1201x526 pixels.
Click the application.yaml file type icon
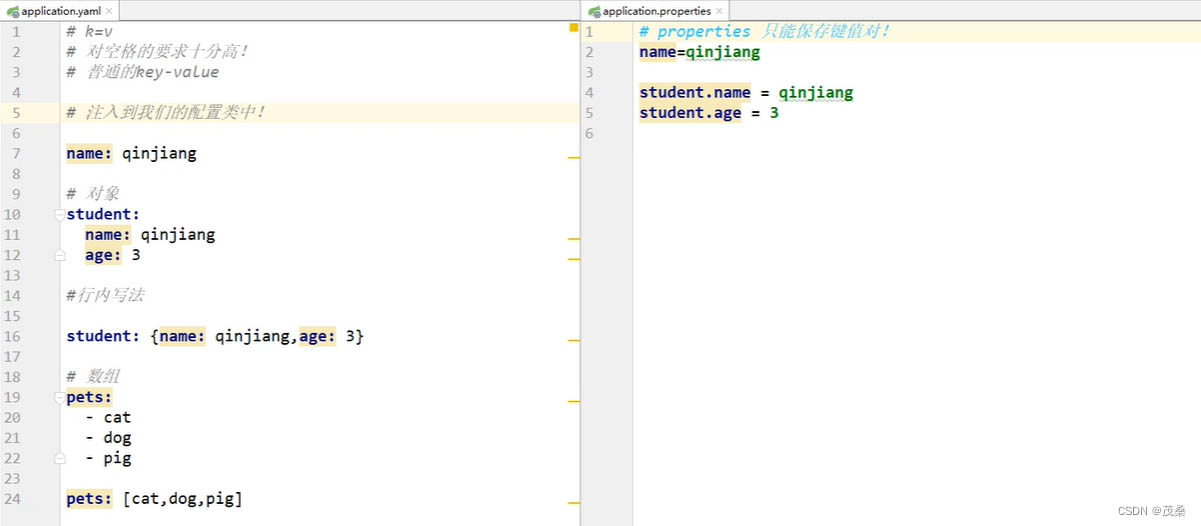[12, 12]
